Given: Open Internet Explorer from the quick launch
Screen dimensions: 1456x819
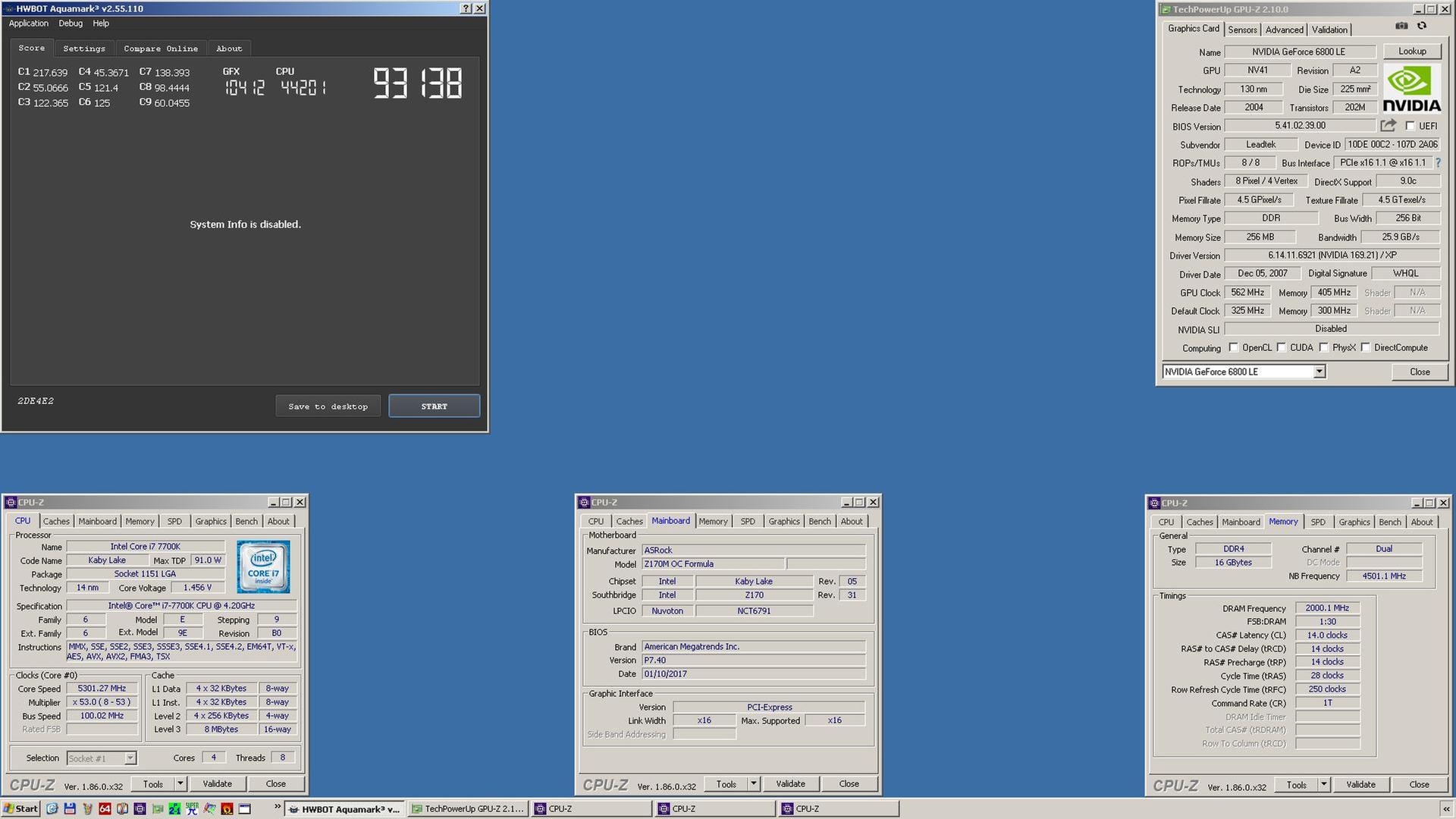Looking at the screenshot, I should (52, 808).
